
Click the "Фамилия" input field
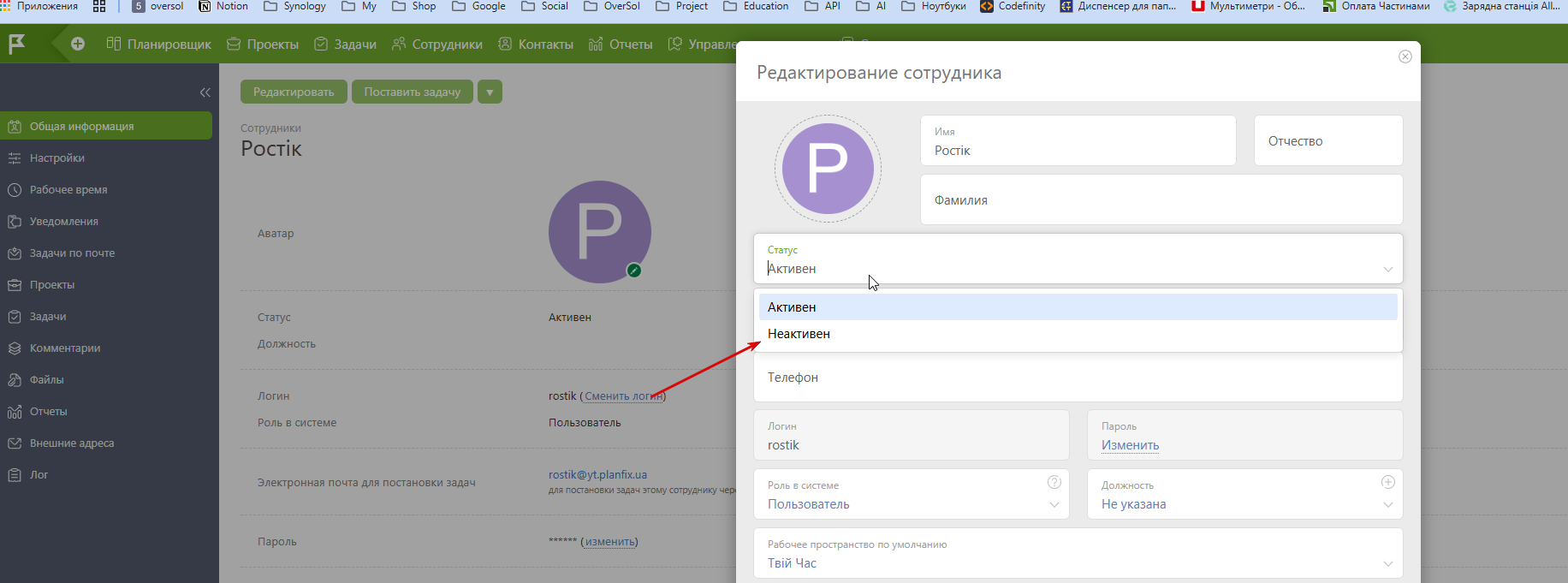pyautogui.click(x=1161, y=200)
